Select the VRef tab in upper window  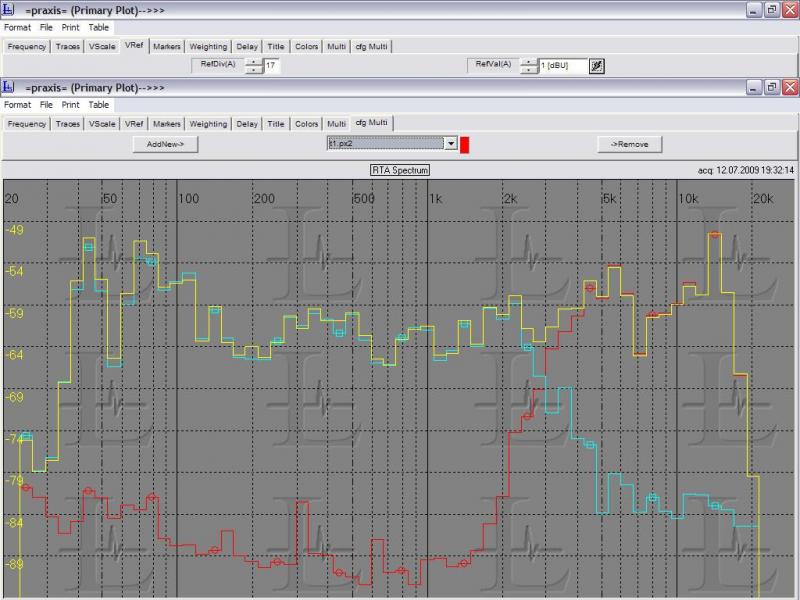(x=134, y=45)
